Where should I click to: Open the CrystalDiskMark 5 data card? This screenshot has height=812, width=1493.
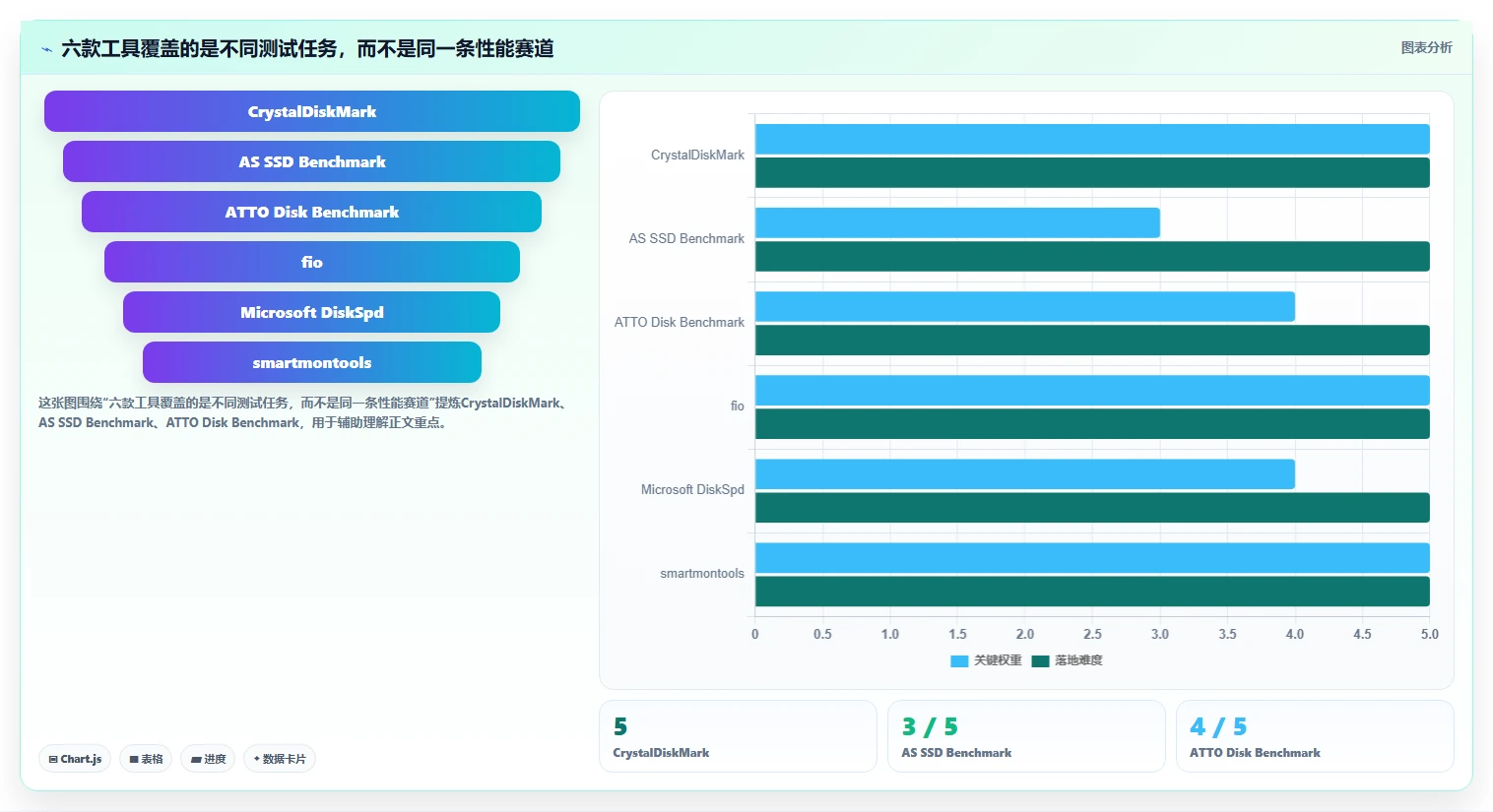(738, 736)
